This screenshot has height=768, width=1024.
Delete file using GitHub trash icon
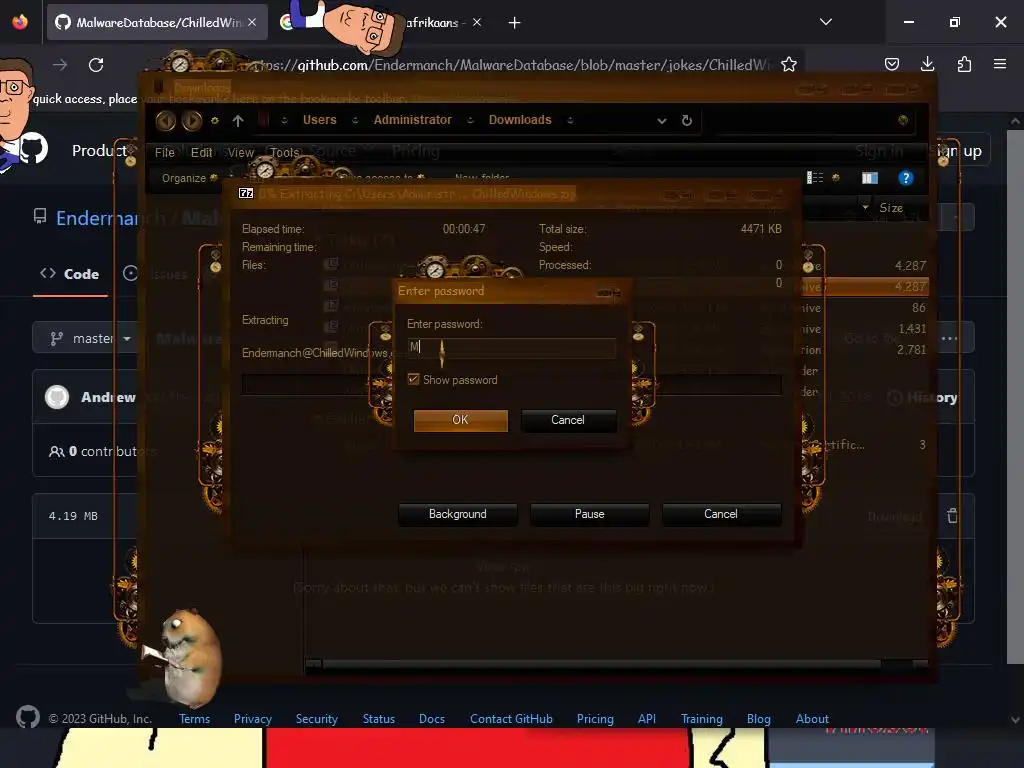(x=952, y=516)
